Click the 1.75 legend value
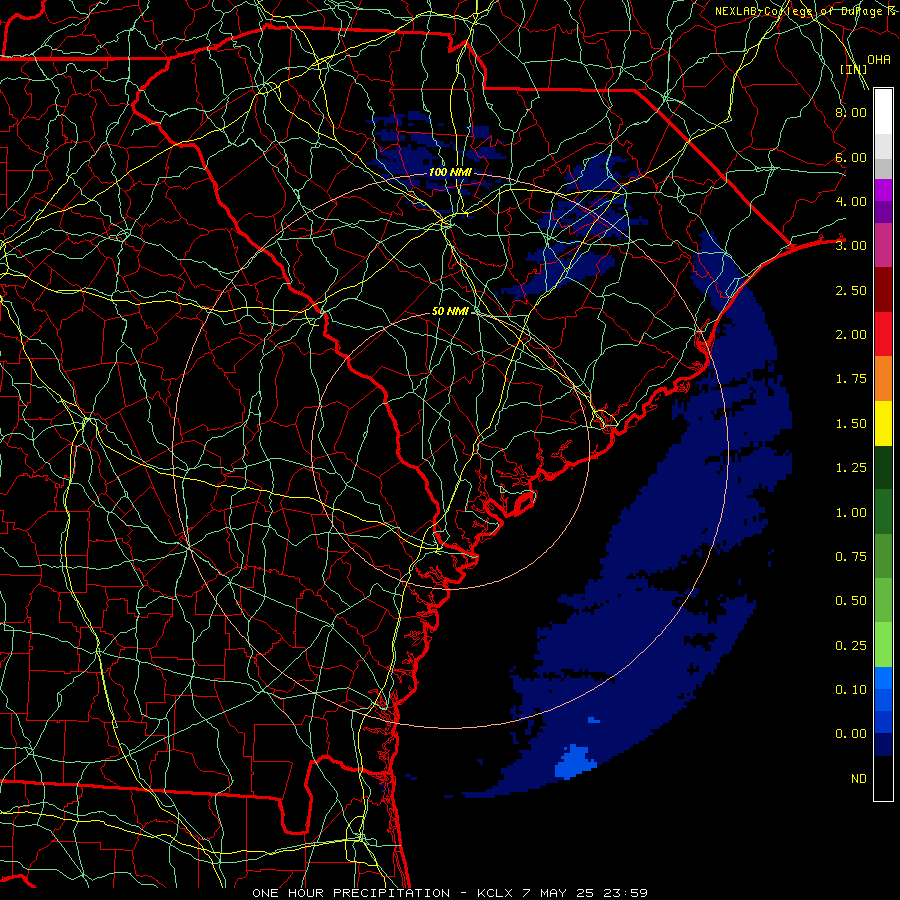Viewport: 900px width, 900px height. click(x=851, y=379)
